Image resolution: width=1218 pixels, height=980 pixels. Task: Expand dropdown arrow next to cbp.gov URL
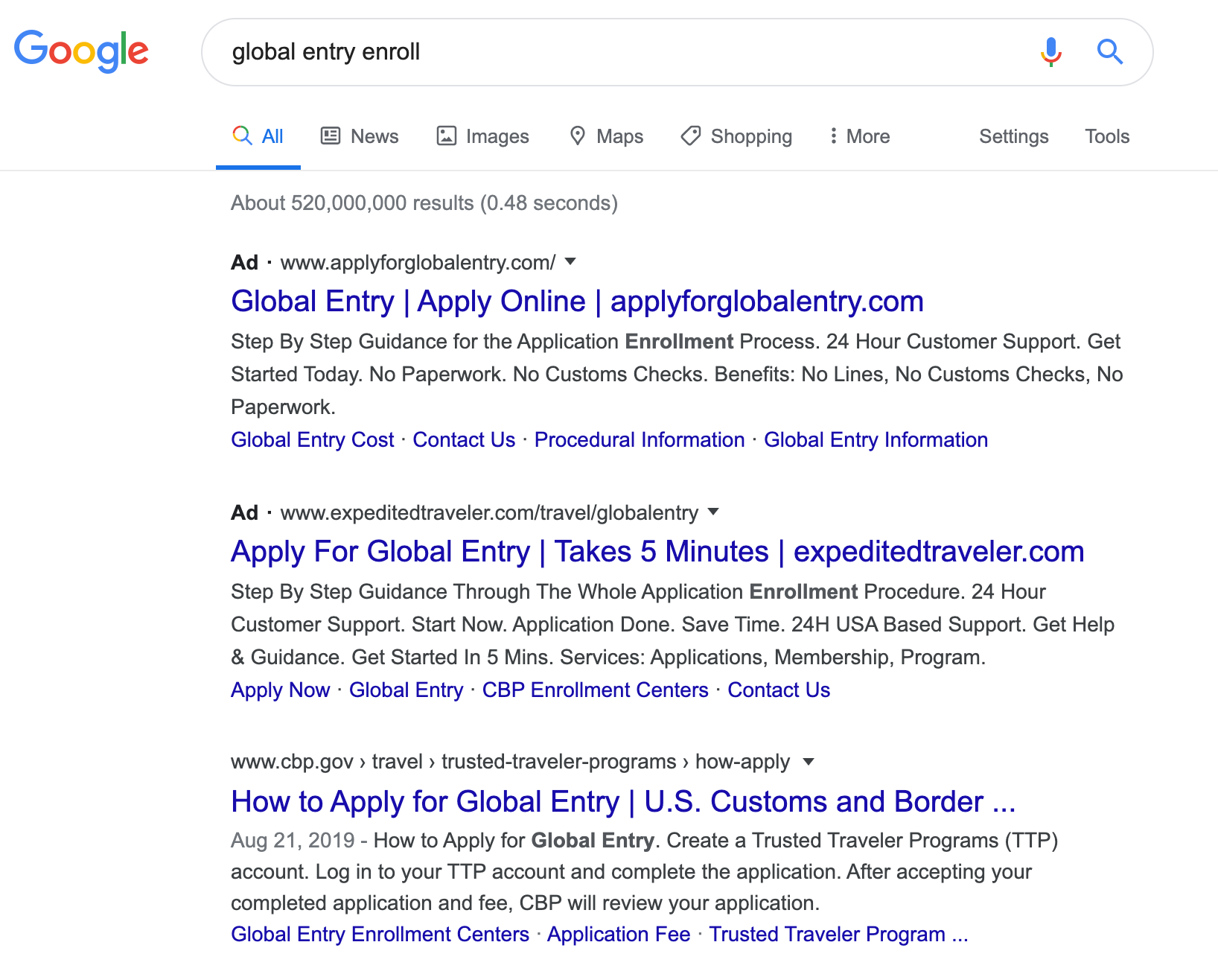(x=809, y=761)
